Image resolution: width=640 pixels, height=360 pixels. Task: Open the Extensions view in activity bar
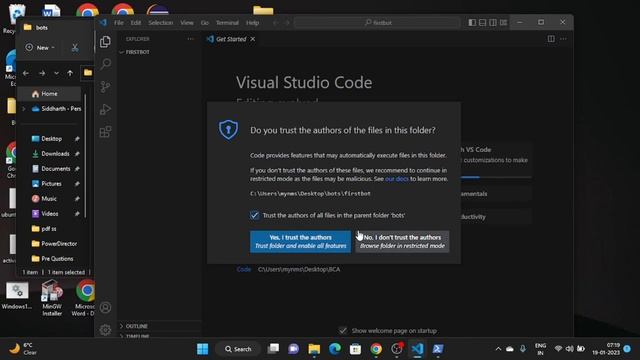(x=105, y=131)
